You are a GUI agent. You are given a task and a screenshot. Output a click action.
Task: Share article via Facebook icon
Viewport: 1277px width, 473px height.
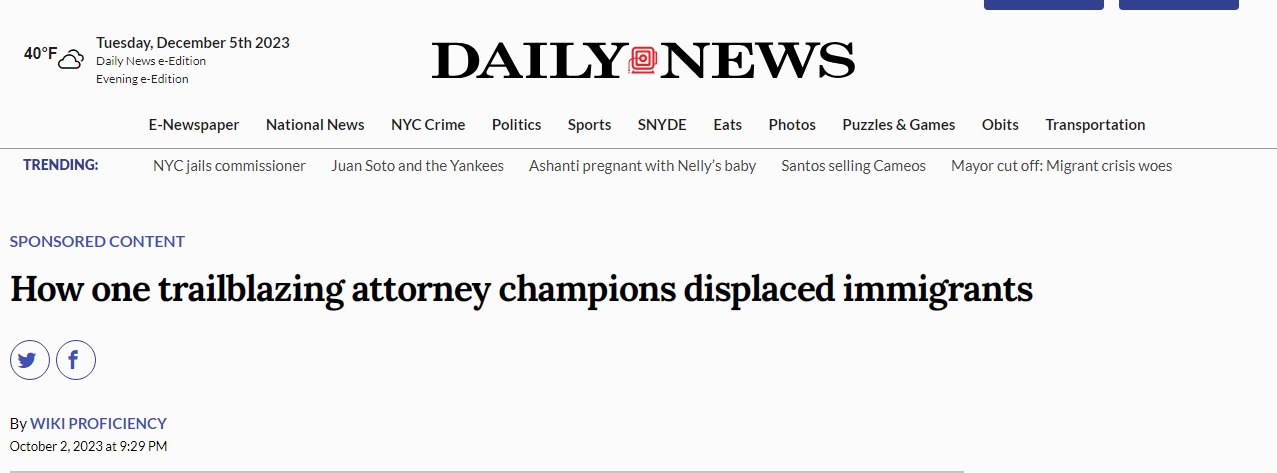(75, 360)
